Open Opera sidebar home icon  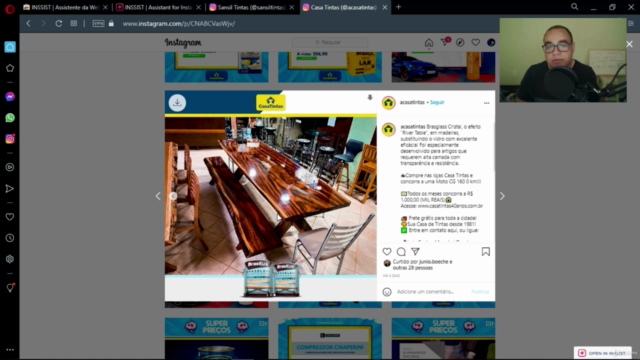[x=10, y=47]
